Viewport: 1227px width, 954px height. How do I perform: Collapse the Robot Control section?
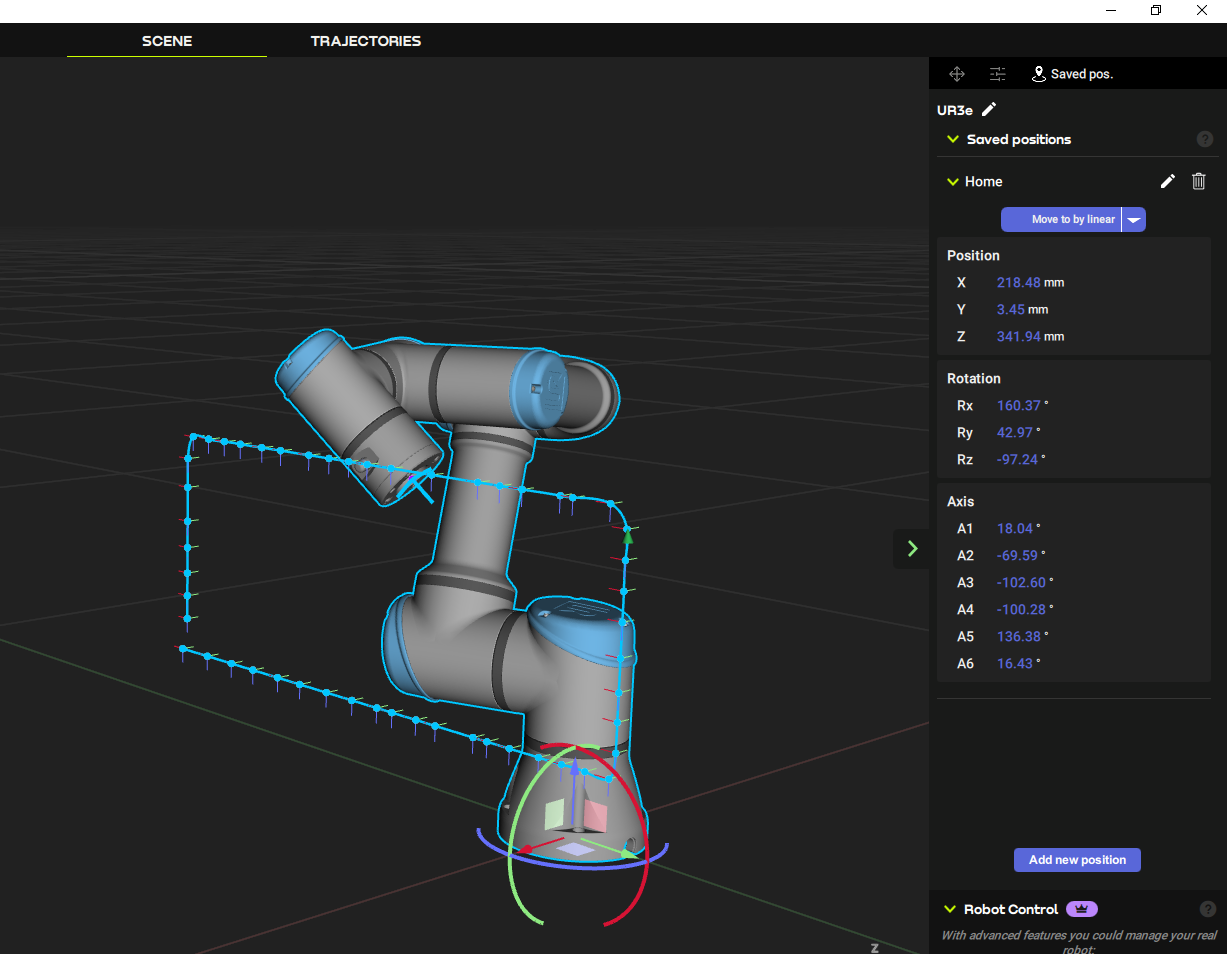coord(951,908)
